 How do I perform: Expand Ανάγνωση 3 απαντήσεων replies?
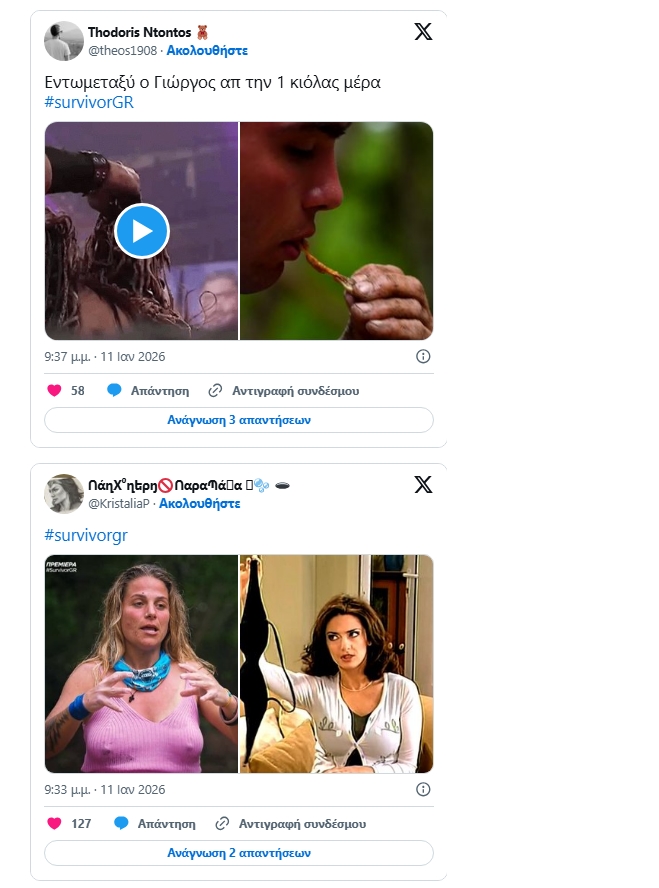coord(239,420)
